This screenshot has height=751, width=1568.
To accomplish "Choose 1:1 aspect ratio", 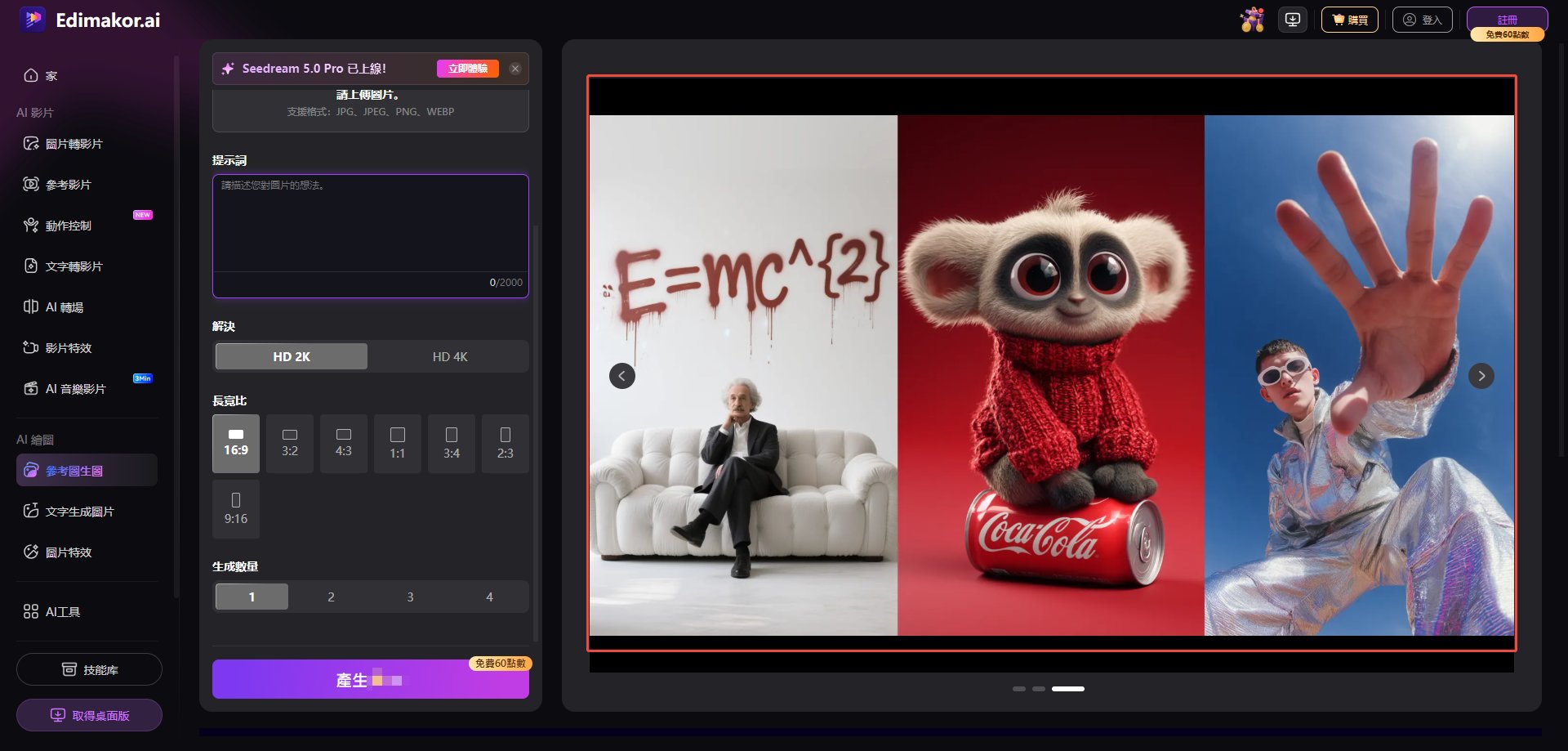I will point(398,444).
